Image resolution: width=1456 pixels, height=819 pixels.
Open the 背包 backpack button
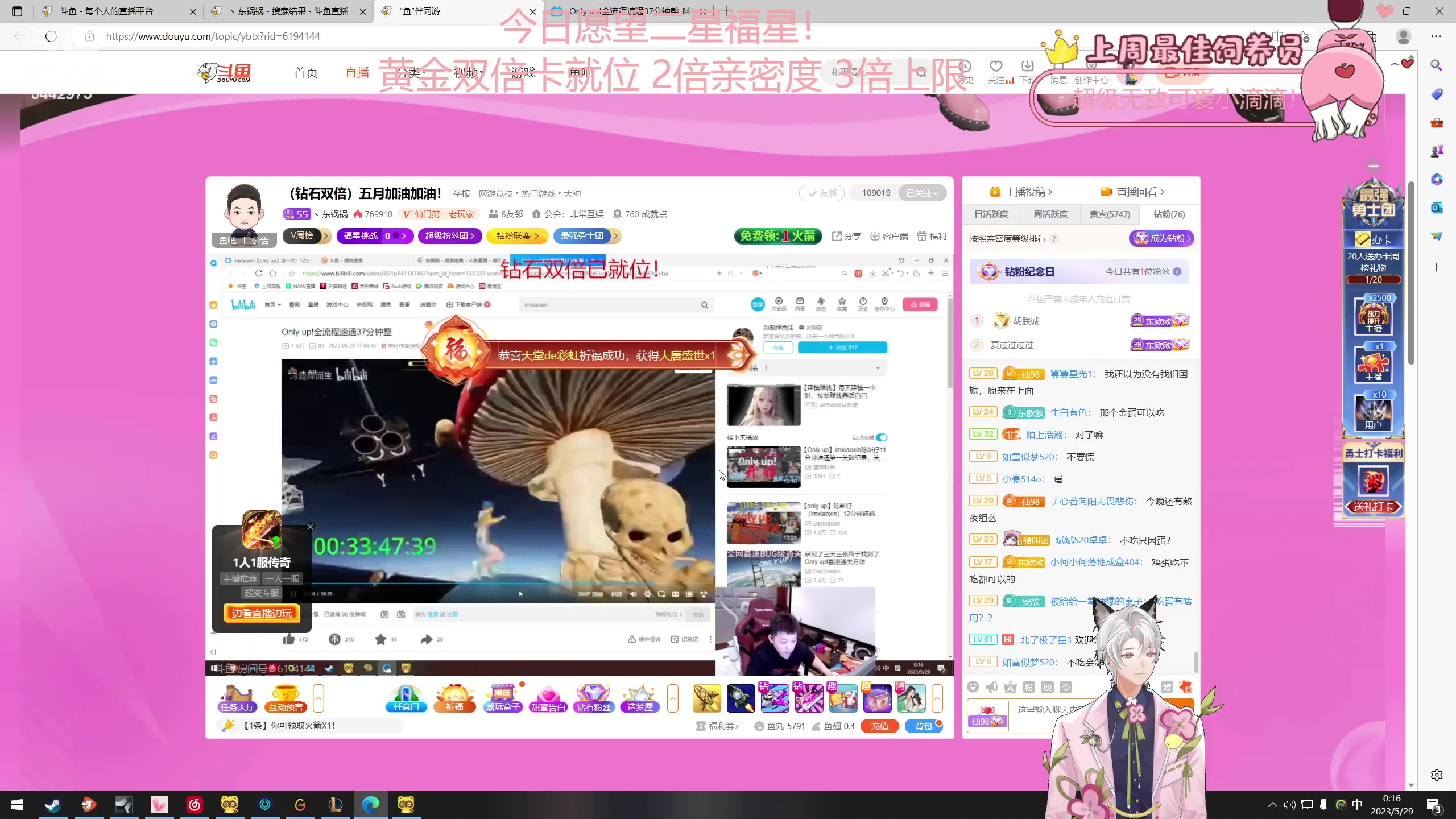(x=924, y=726)
